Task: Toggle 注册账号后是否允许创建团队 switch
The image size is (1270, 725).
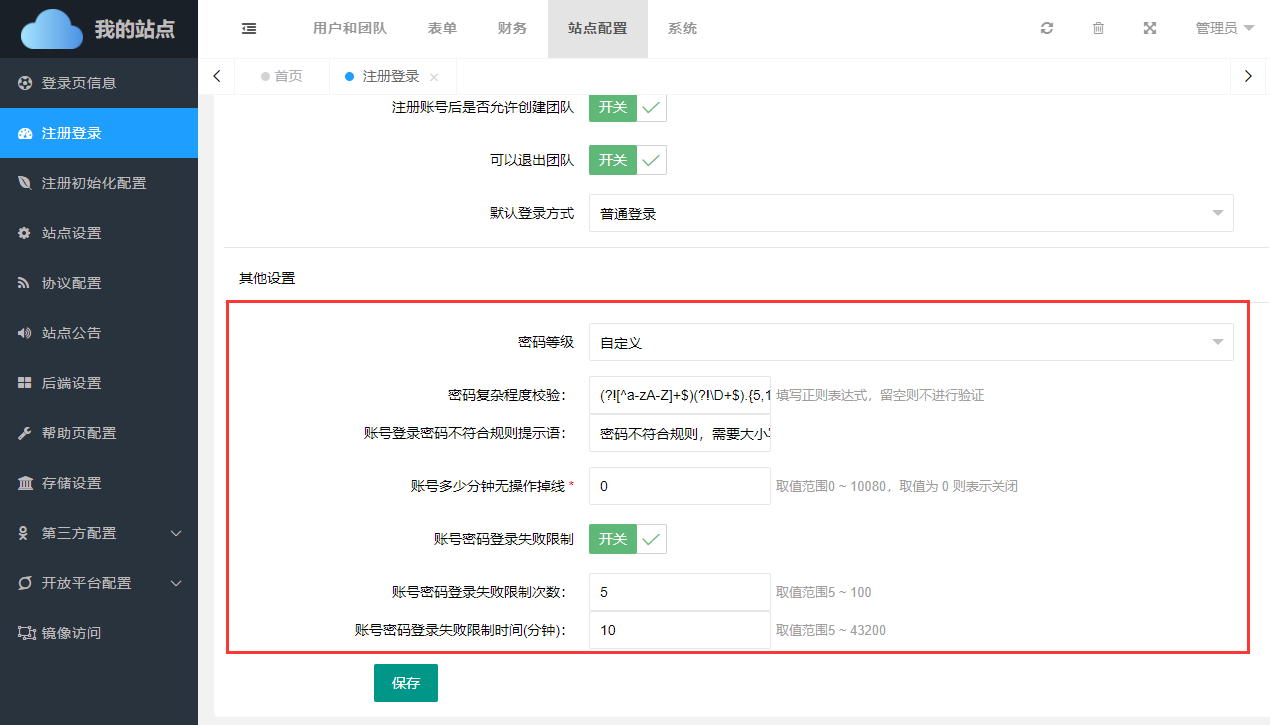Action: coord(627,107)
